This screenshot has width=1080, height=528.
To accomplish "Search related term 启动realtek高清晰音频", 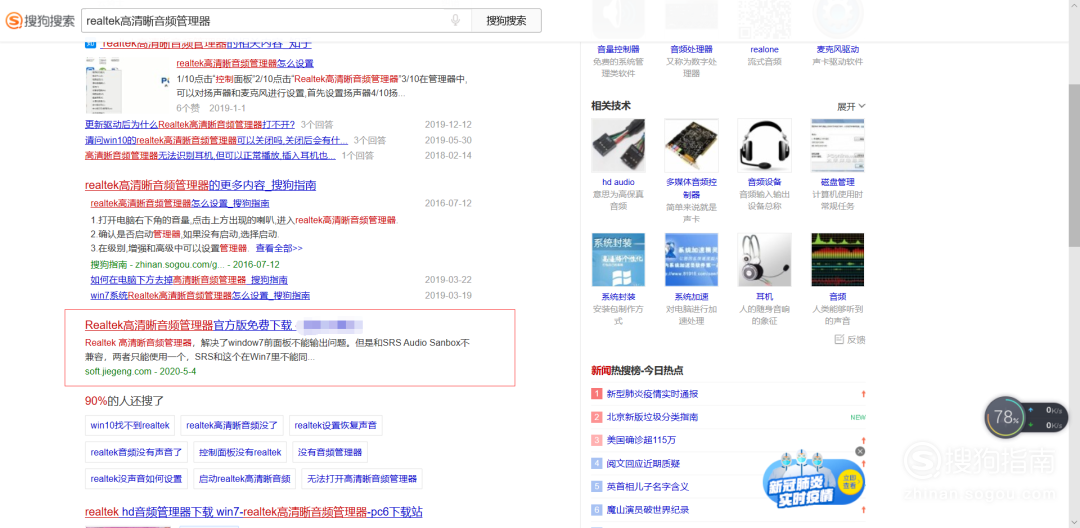I will pyautogui.click(x=245, y=479).
